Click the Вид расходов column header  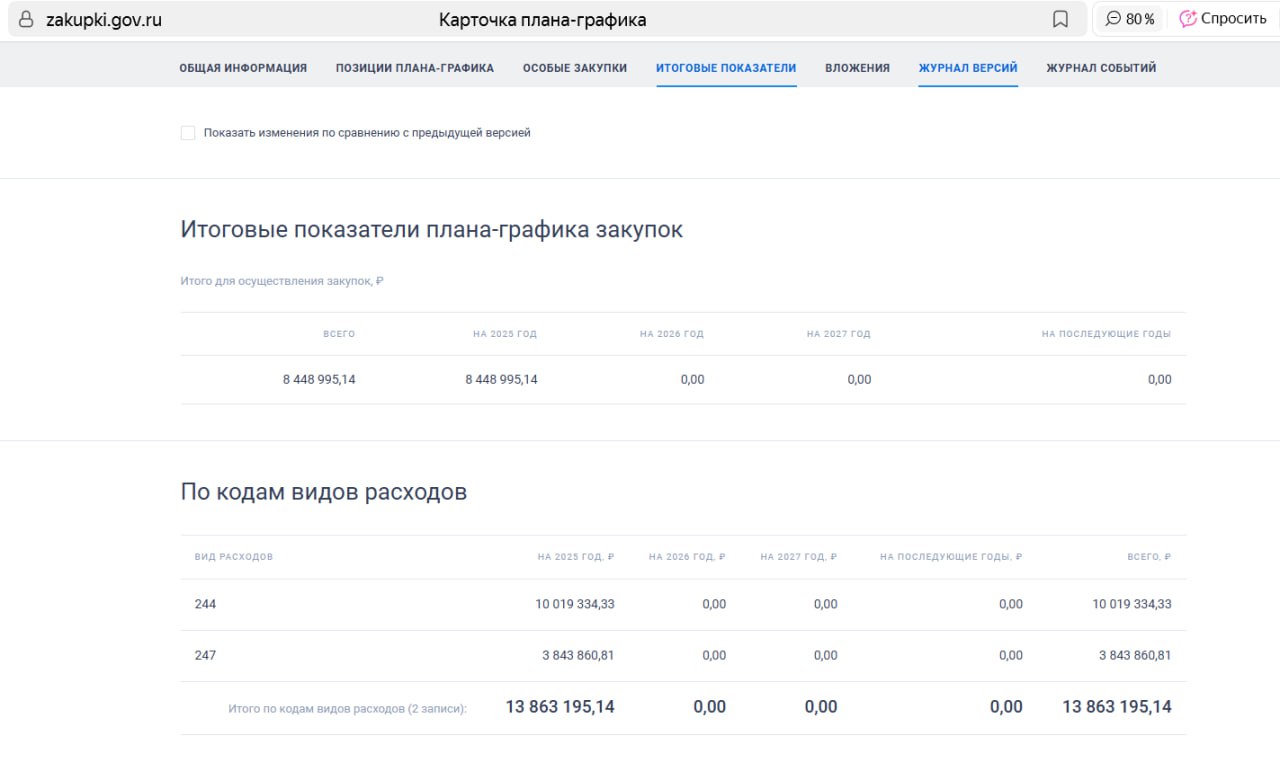(x=234, y=557)
